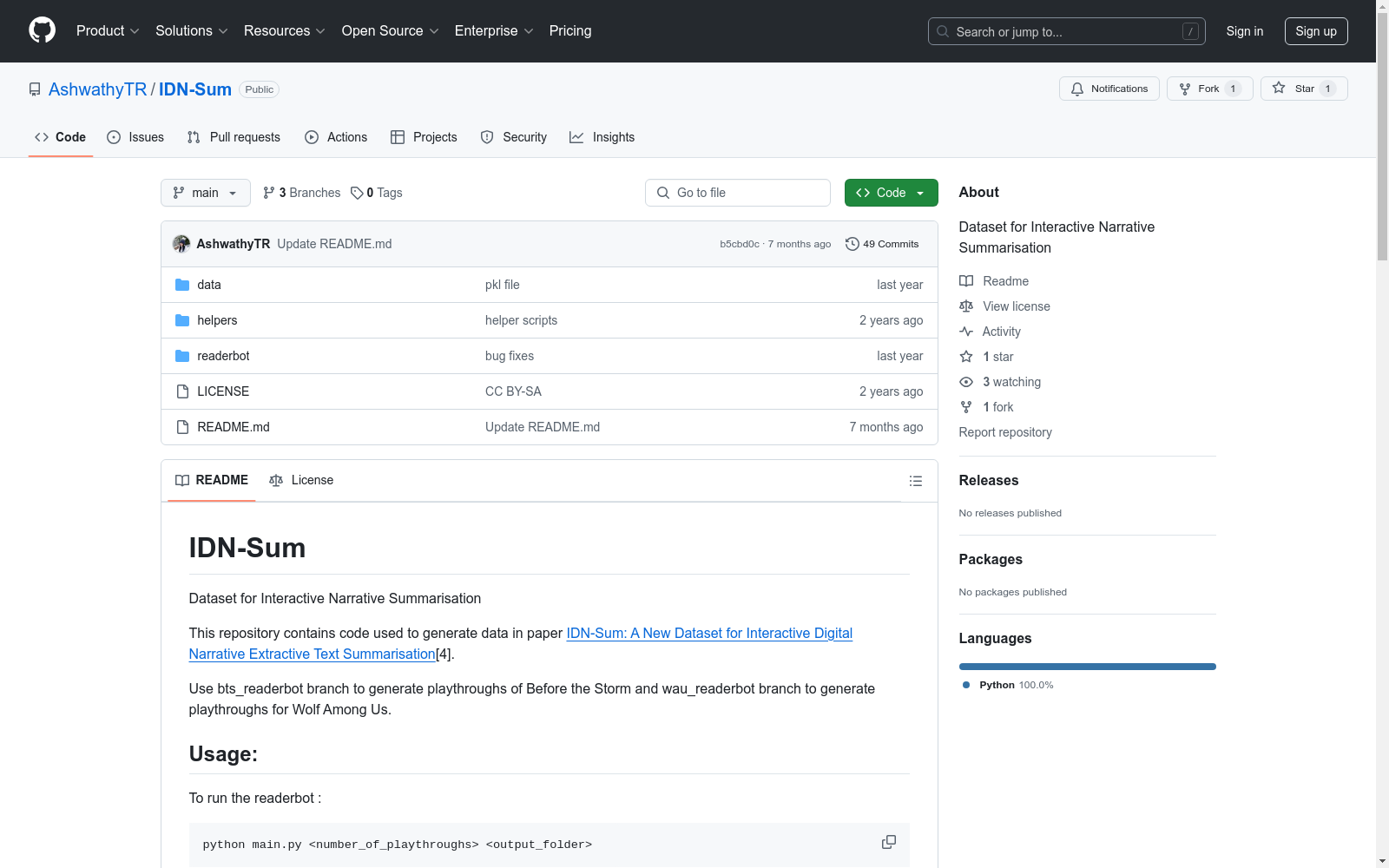Click the Go to file input
This screenshot has height=868, width=1389.
click(738, 193)
